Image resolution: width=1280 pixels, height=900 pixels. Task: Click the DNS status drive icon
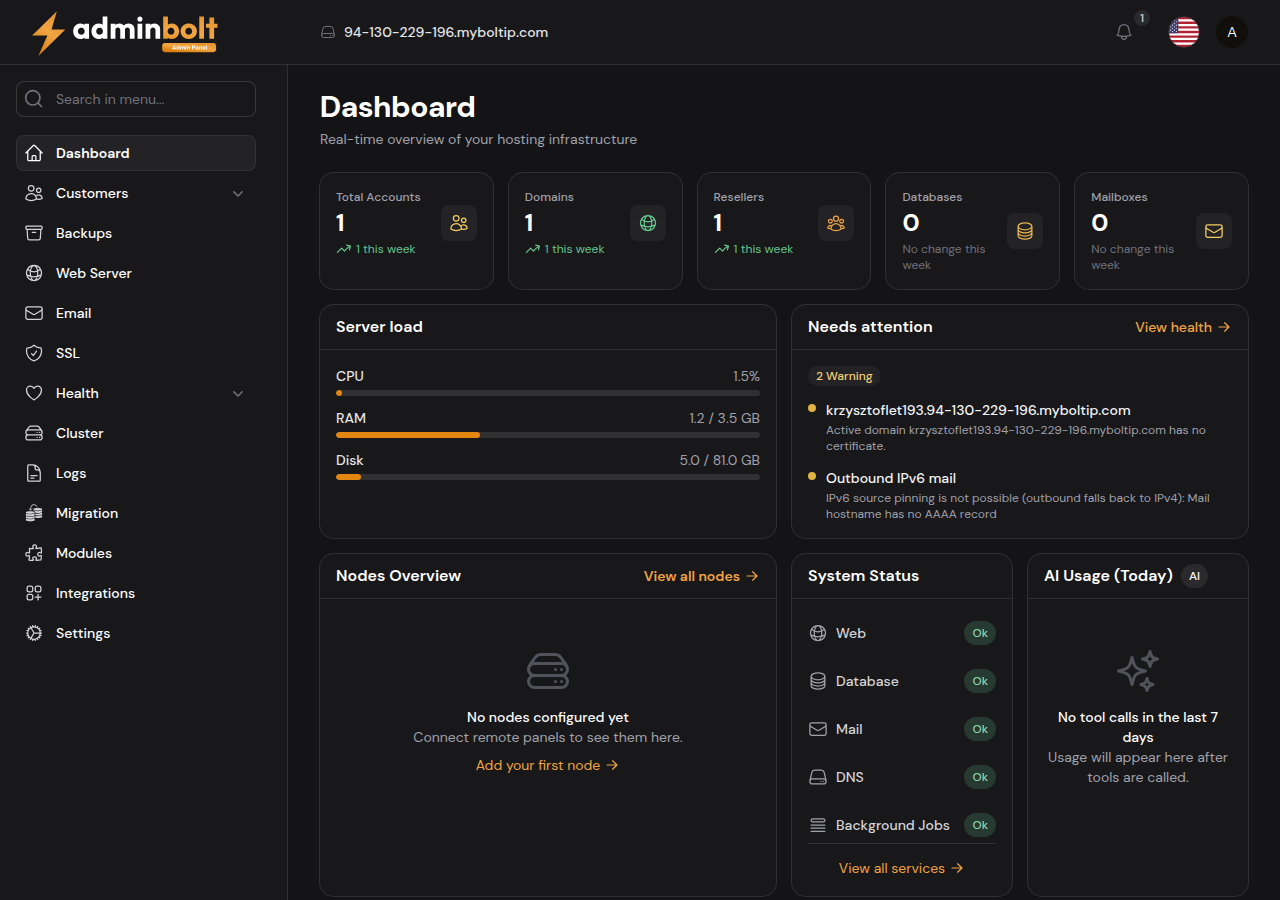(818, 777)
